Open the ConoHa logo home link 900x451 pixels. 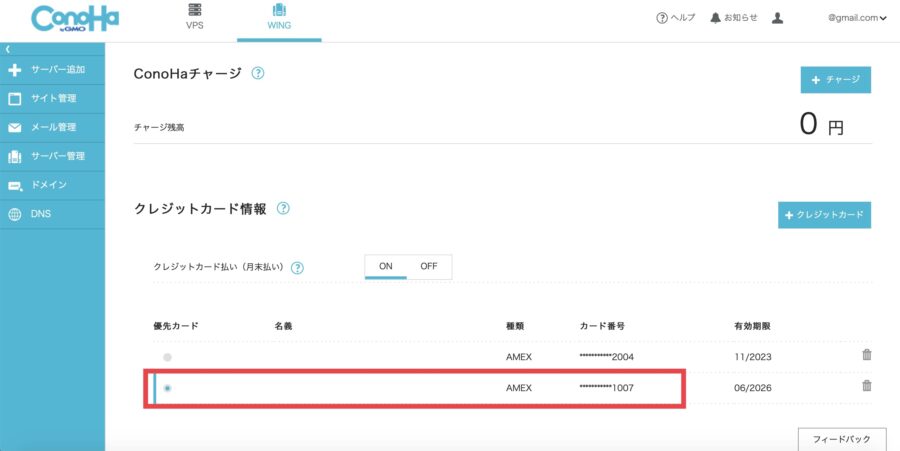click(75, 18)
